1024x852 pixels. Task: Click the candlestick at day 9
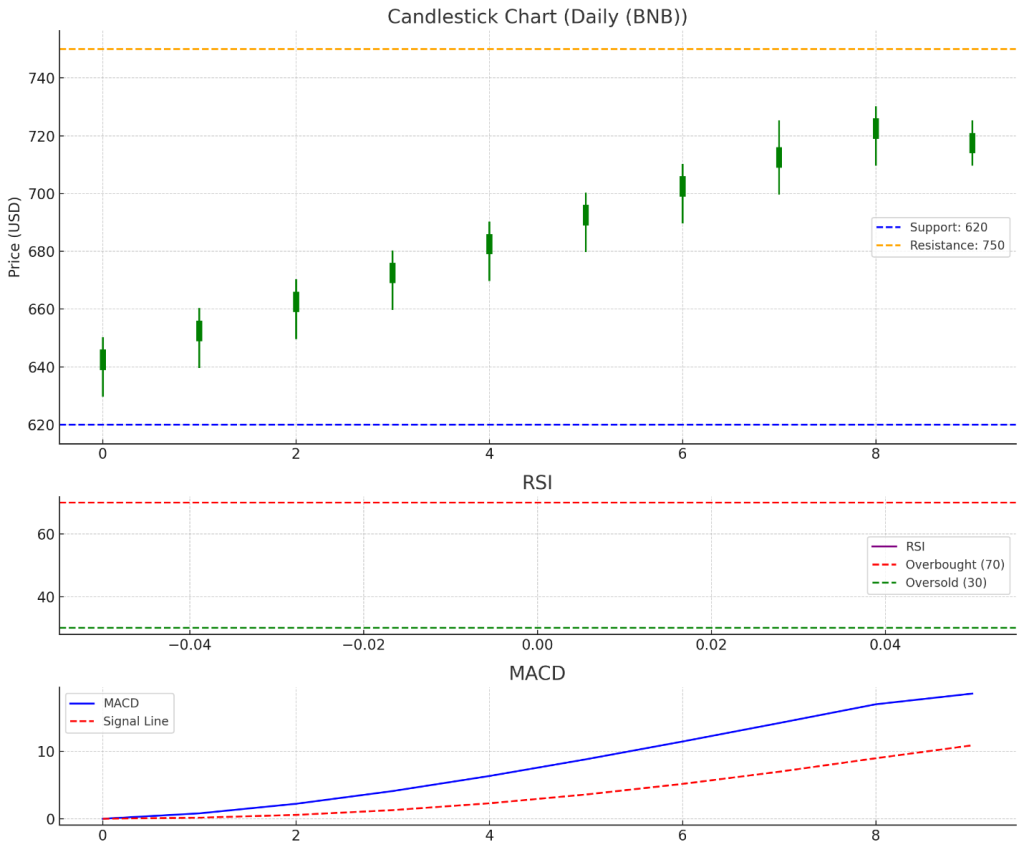972,143
